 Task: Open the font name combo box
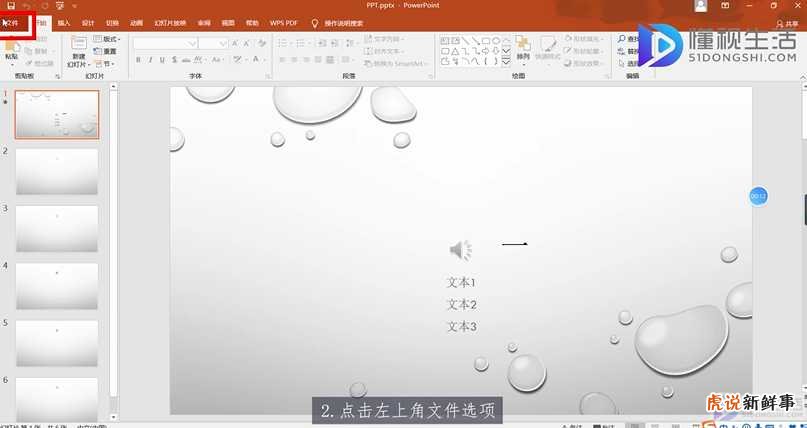165,44
